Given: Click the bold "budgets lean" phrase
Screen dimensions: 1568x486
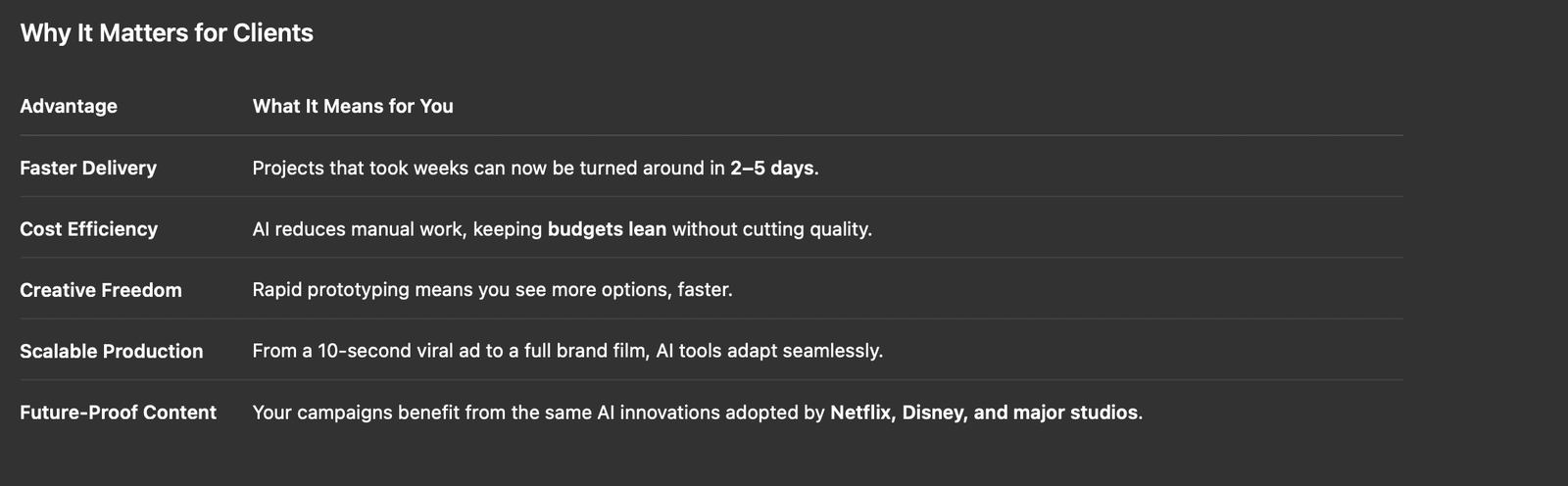Looking at the screenshot, I should [x=607, y=229].
